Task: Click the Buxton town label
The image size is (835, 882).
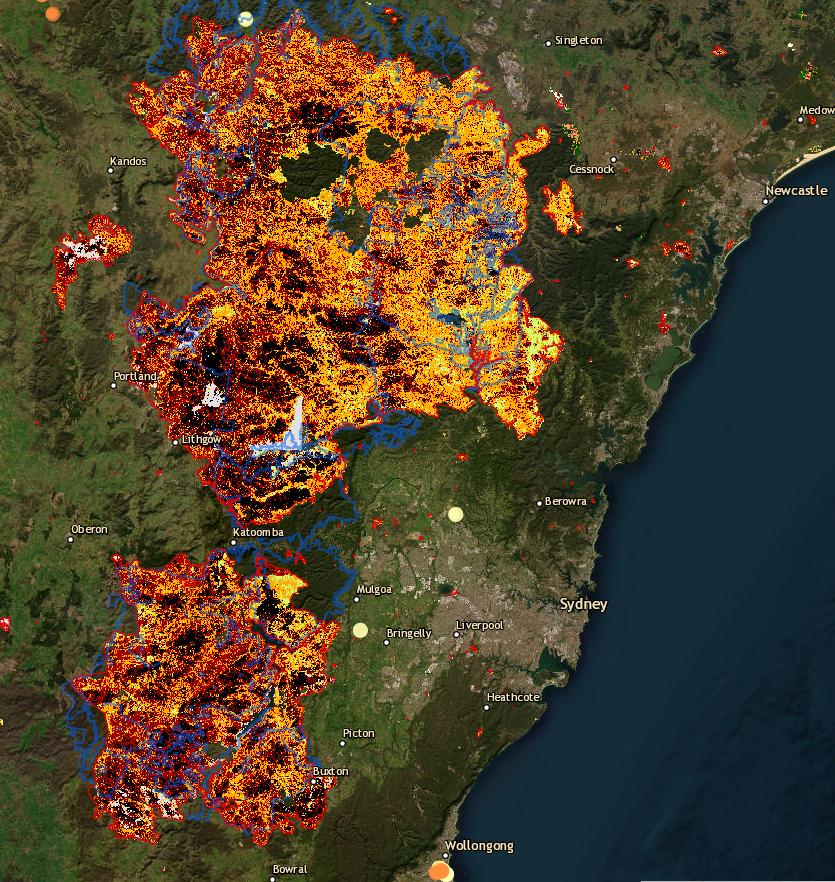Action: click(330, 771)
